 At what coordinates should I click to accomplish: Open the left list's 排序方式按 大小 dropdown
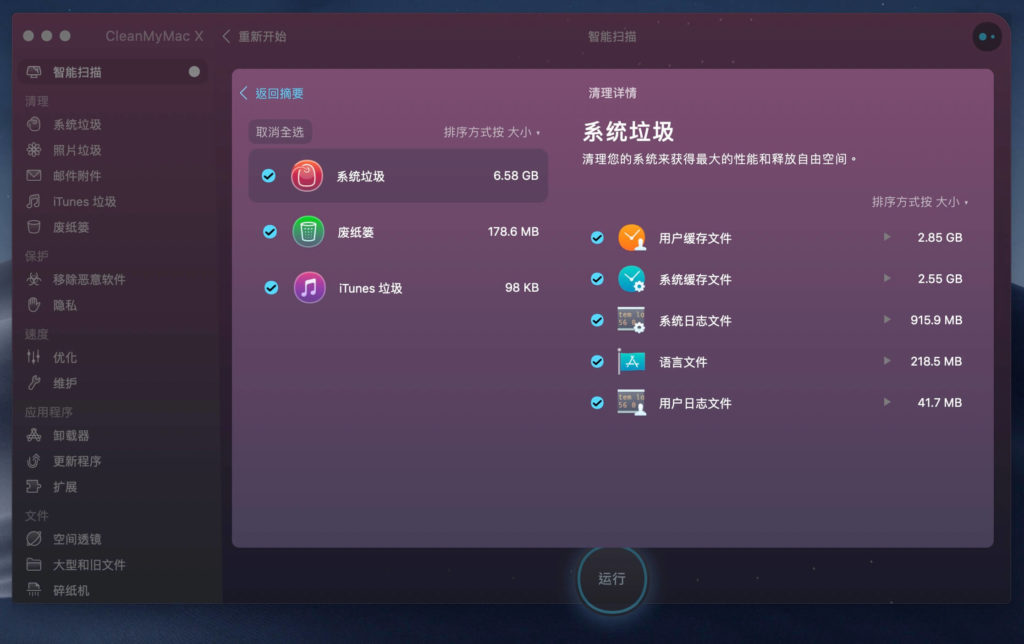[x=492, y=132]
